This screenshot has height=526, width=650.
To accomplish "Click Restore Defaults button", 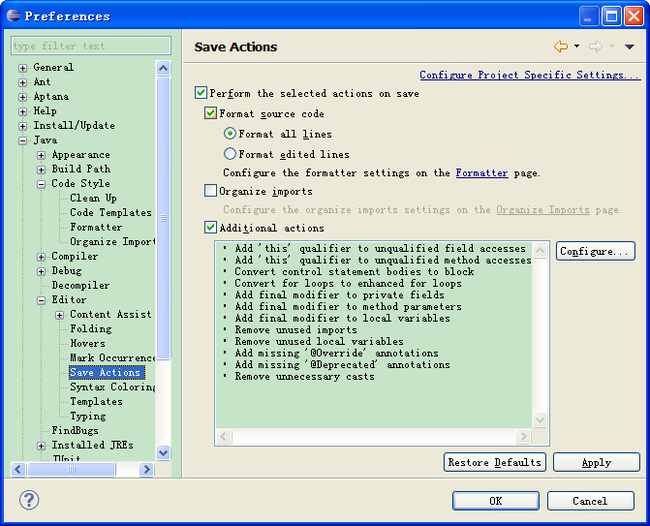I will click(x=495, y=462).
